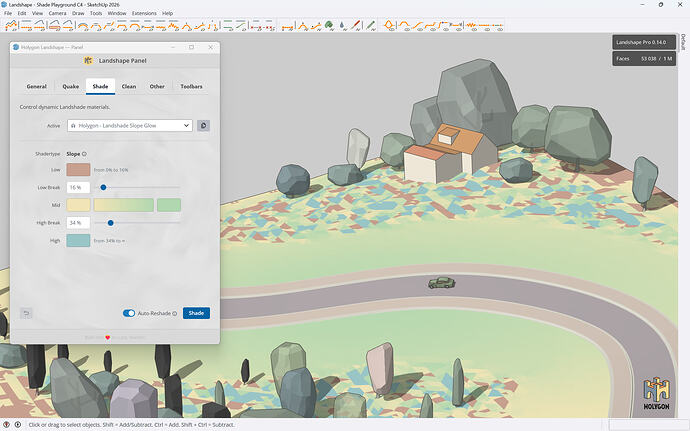This screenshot has height=431, width=690.
Task: Click 'Control dynamic Landshade materials.' text
Action: click(x=65, y=107)
